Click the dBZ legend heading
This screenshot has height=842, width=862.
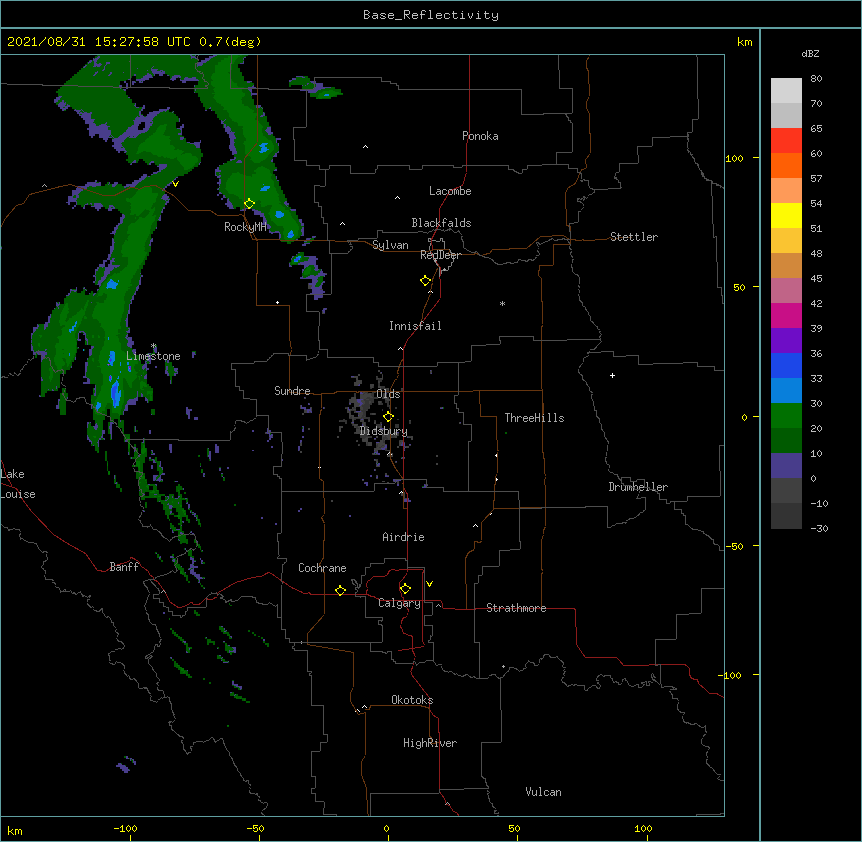(x=810, y=54)
